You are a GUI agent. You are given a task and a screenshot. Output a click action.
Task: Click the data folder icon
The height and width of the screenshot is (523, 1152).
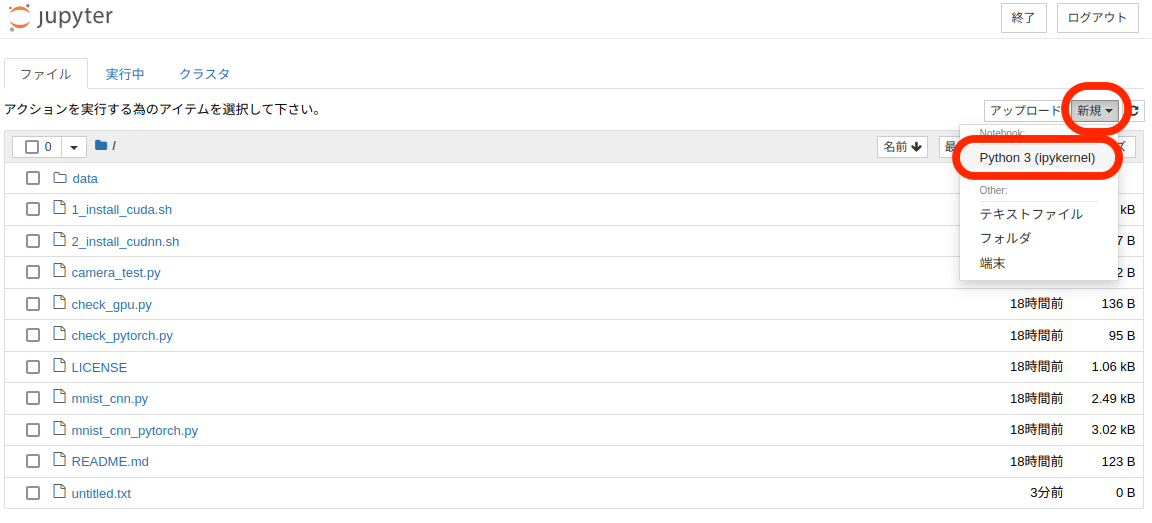[60, 178]
